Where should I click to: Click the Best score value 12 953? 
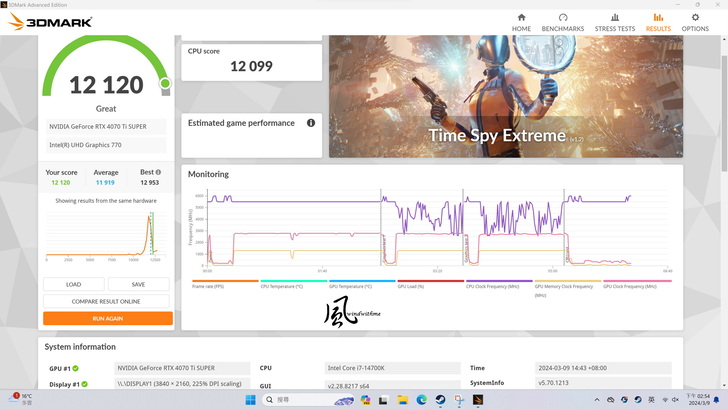pyautogui.click(x=150, y=182)
